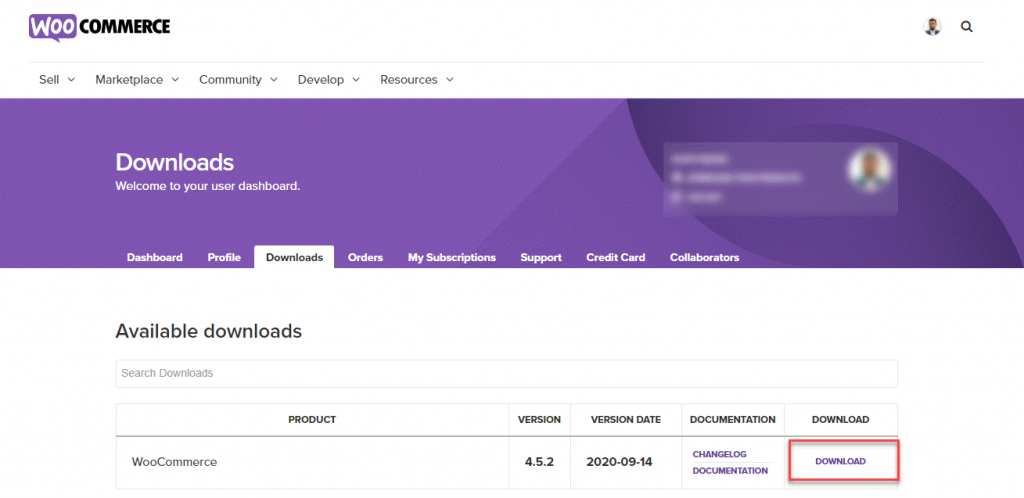
Task: Click the Version Date column header
Action: tap(626, 420)
